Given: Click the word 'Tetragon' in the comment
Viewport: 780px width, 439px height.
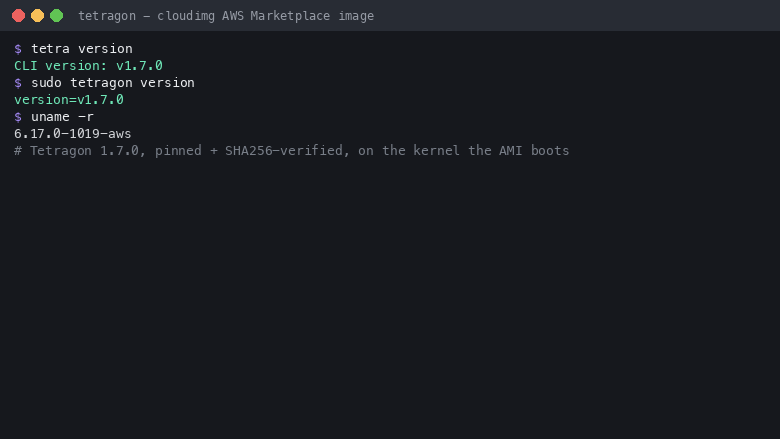Looking at the screenshot, I should tap(61, 151).
